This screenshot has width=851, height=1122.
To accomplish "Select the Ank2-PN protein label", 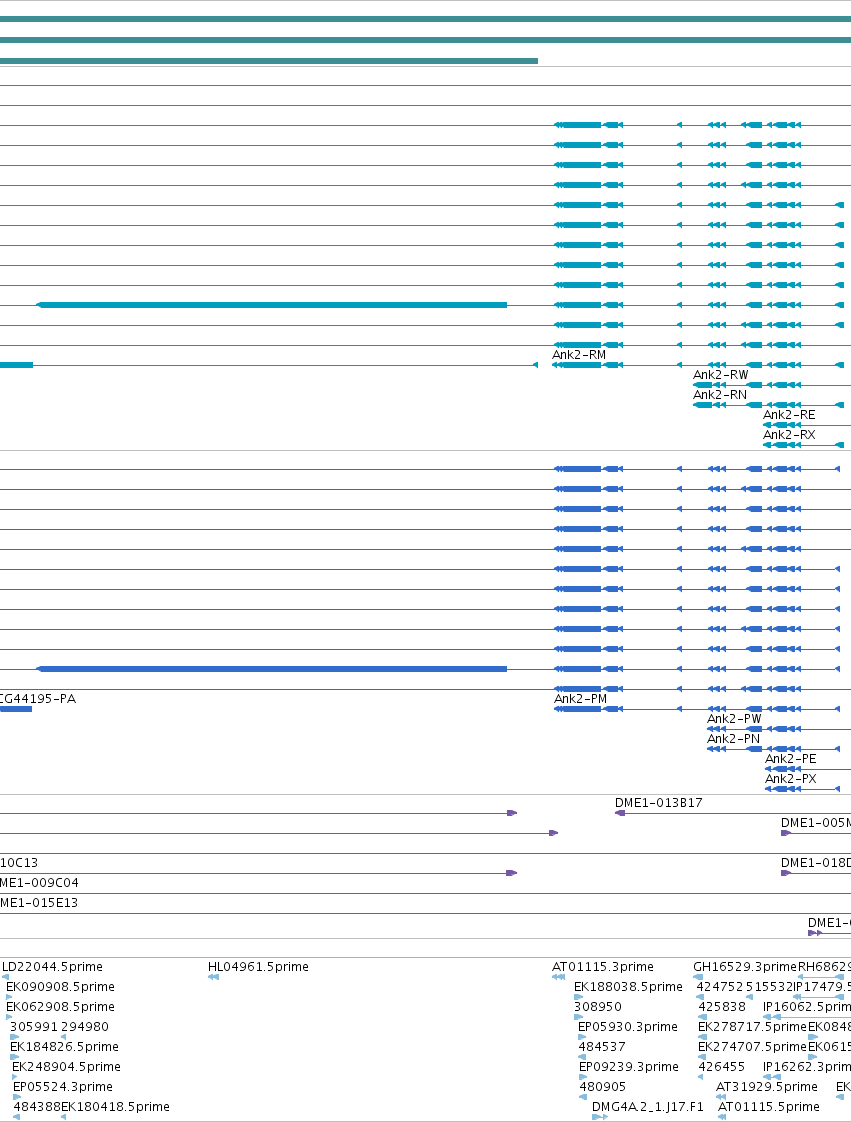I will [734, 739].
